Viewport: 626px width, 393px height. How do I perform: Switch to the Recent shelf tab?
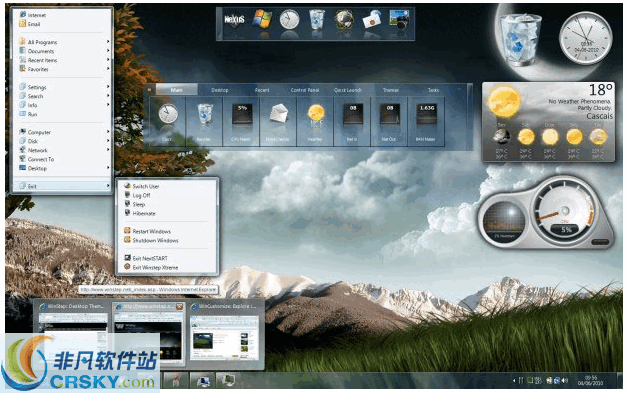coord(262,90)
